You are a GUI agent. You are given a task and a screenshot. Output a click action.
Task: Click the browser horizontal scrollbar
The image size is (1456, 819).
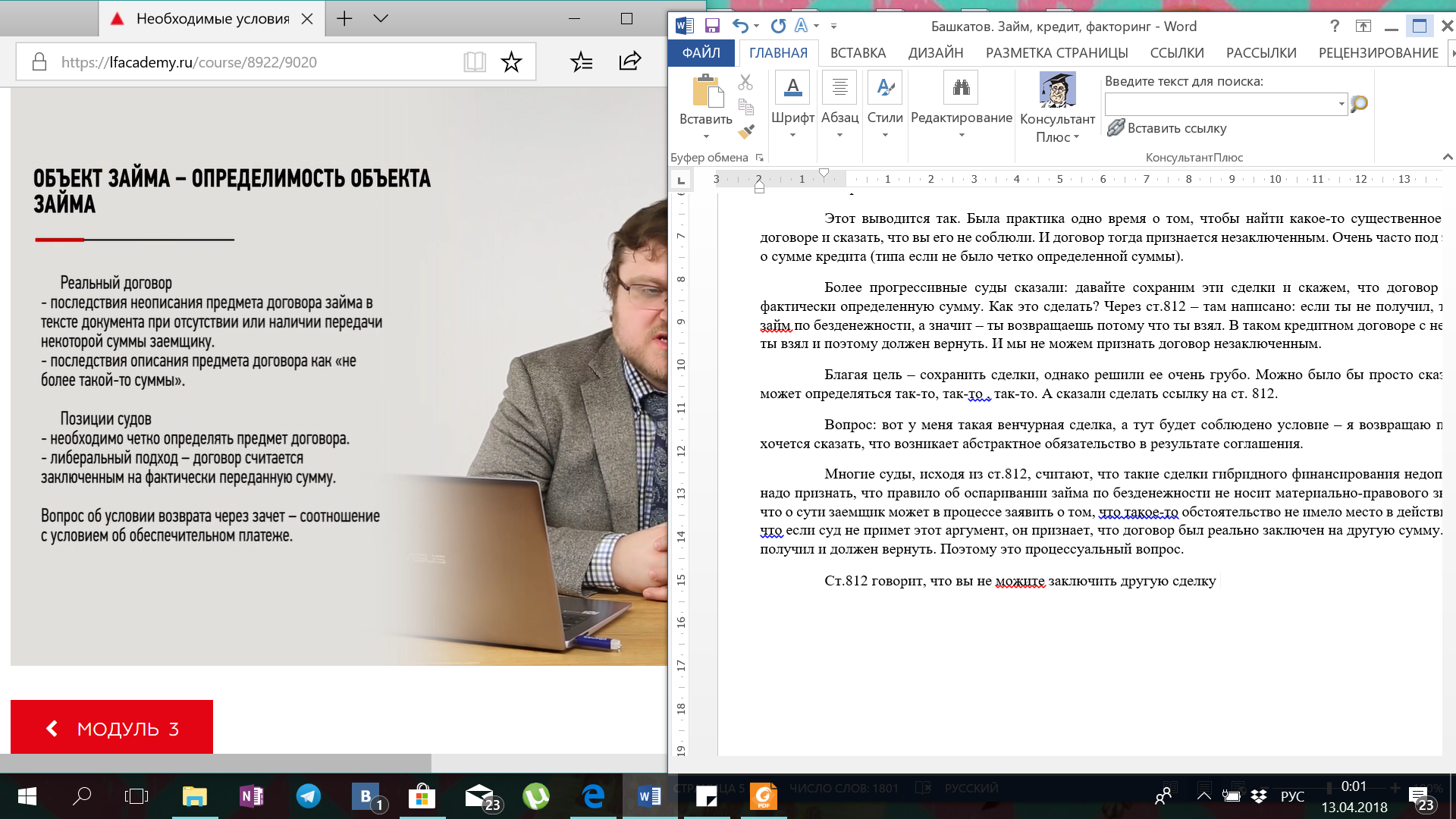pyautogui.click(x=215, y=763)
